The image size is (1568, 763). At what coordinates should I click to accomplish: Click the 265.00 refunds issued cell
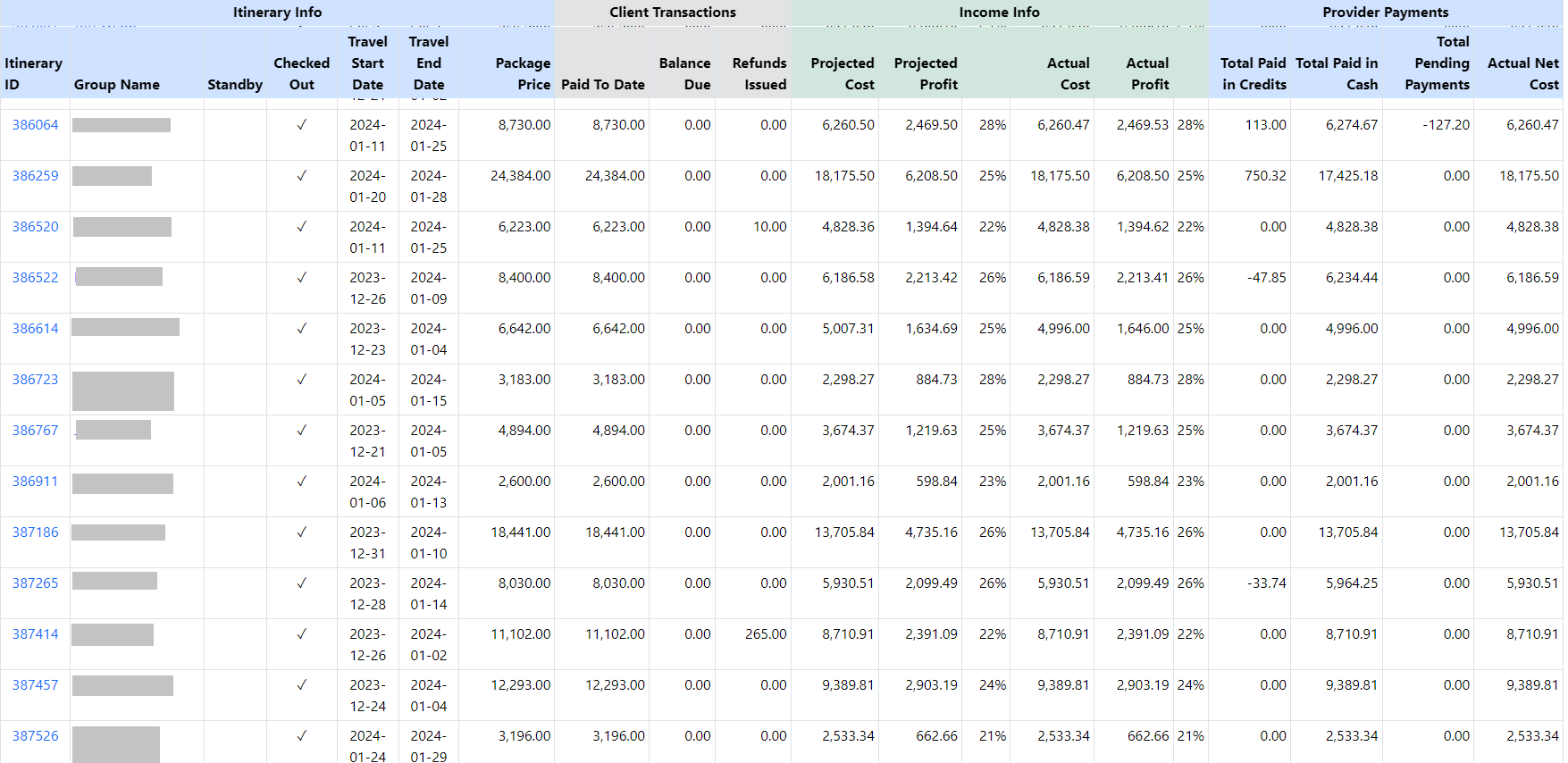[x=766, y=634]
